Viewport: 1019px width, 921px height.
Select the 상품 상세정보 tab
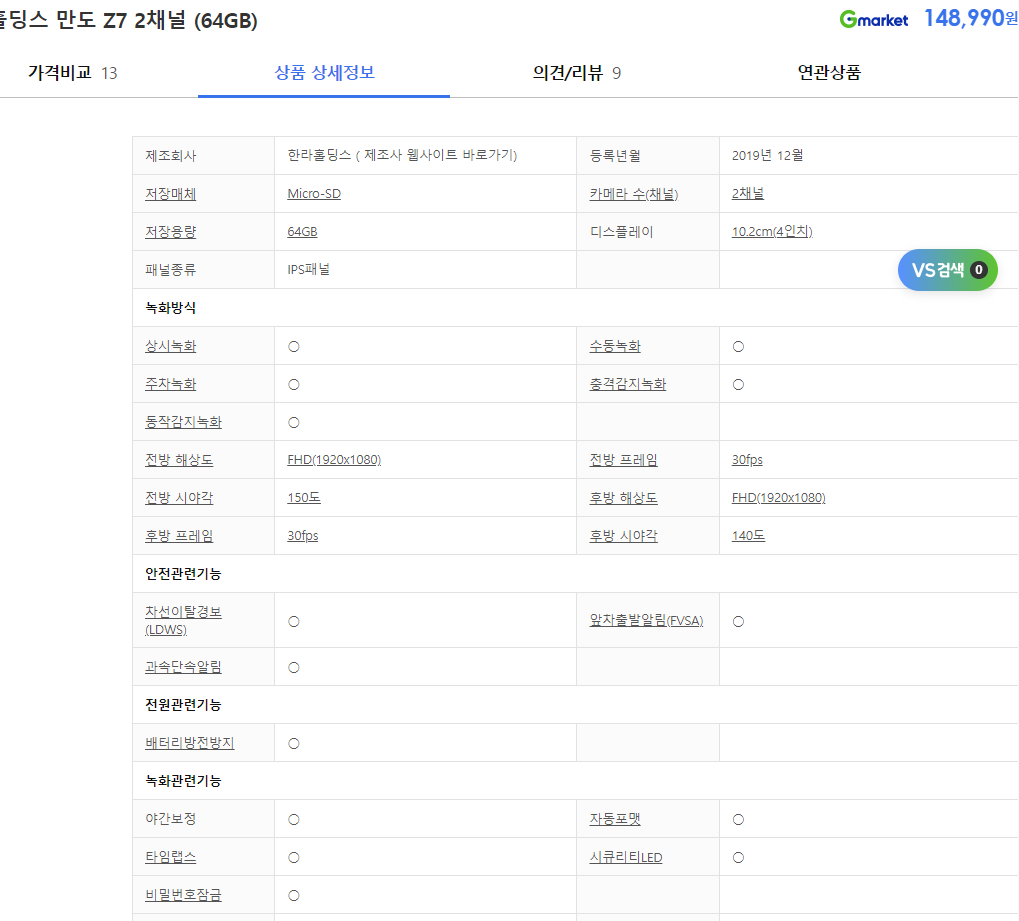pos(324,72)
